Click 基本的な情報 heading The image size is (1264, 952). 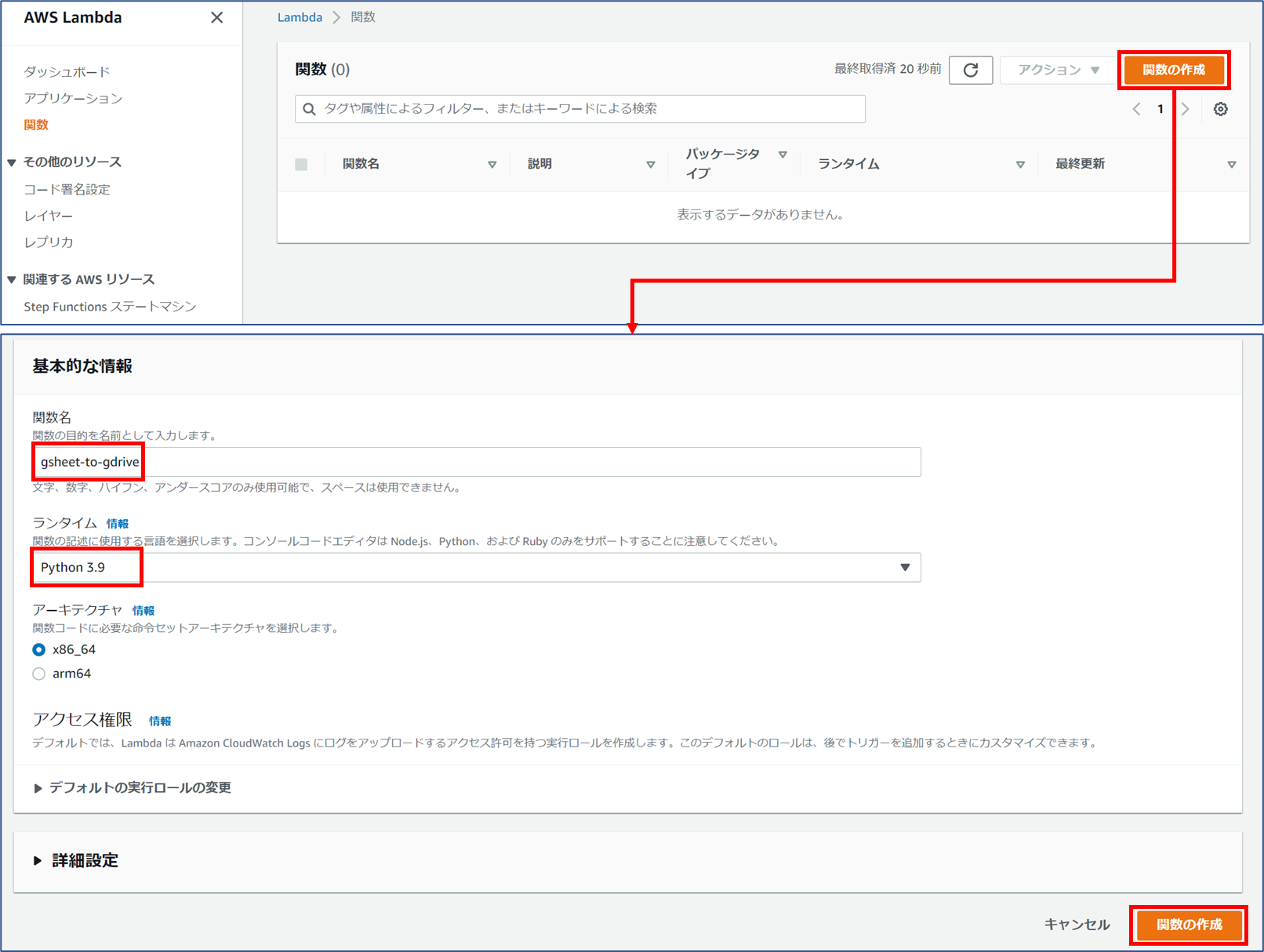(82, 366)
